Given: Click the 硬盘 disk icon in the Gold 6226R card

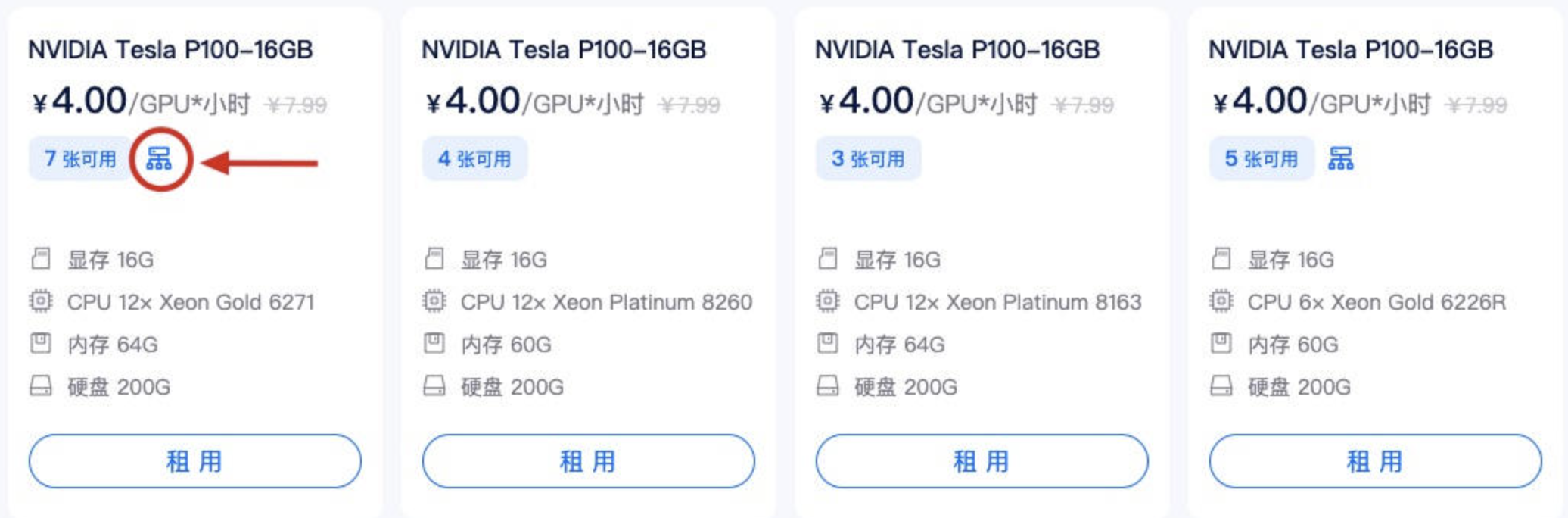Looking at the screenshot, I should tap(1221, 386).
